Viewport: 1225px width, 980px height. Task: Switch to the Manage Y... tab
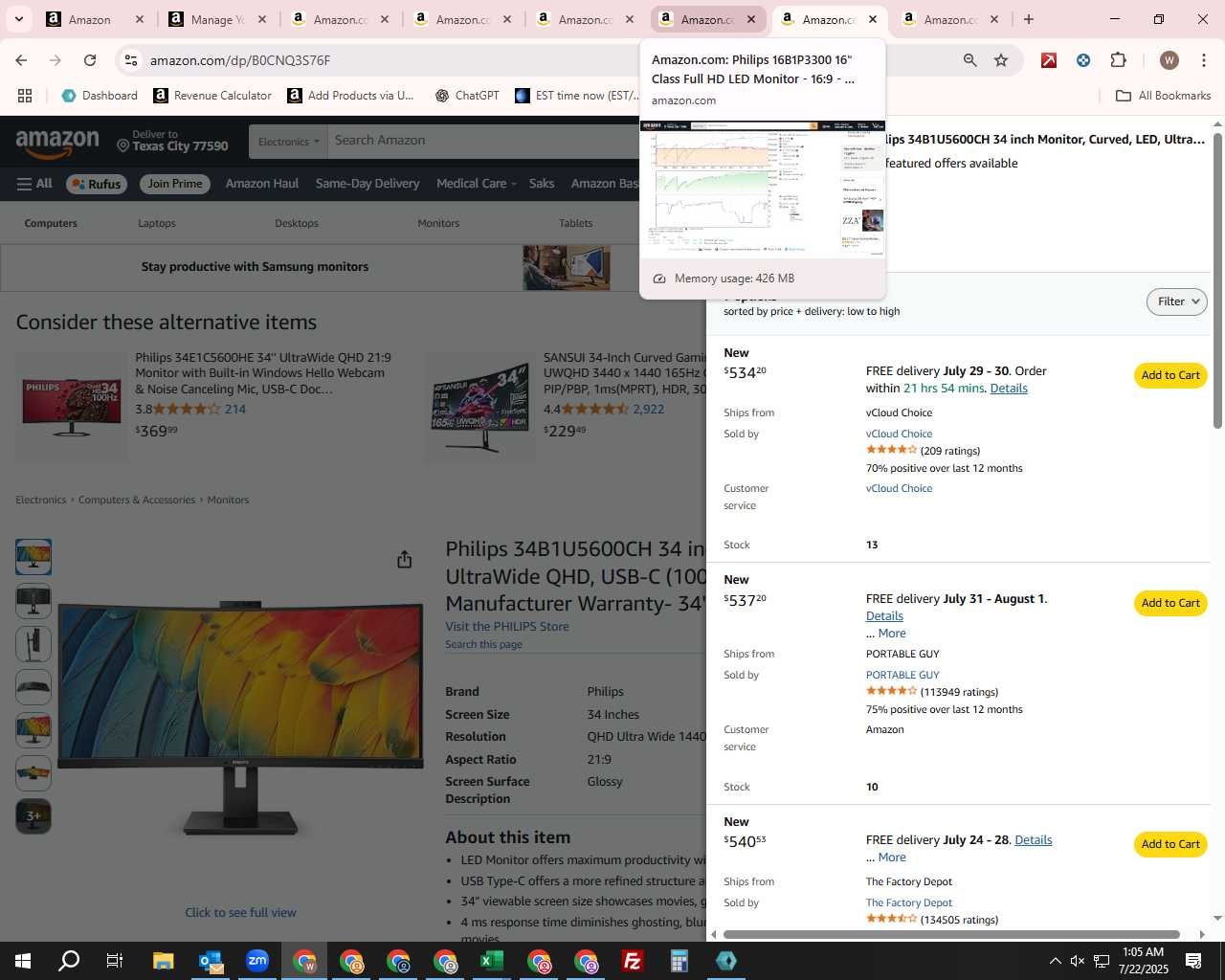211,19
